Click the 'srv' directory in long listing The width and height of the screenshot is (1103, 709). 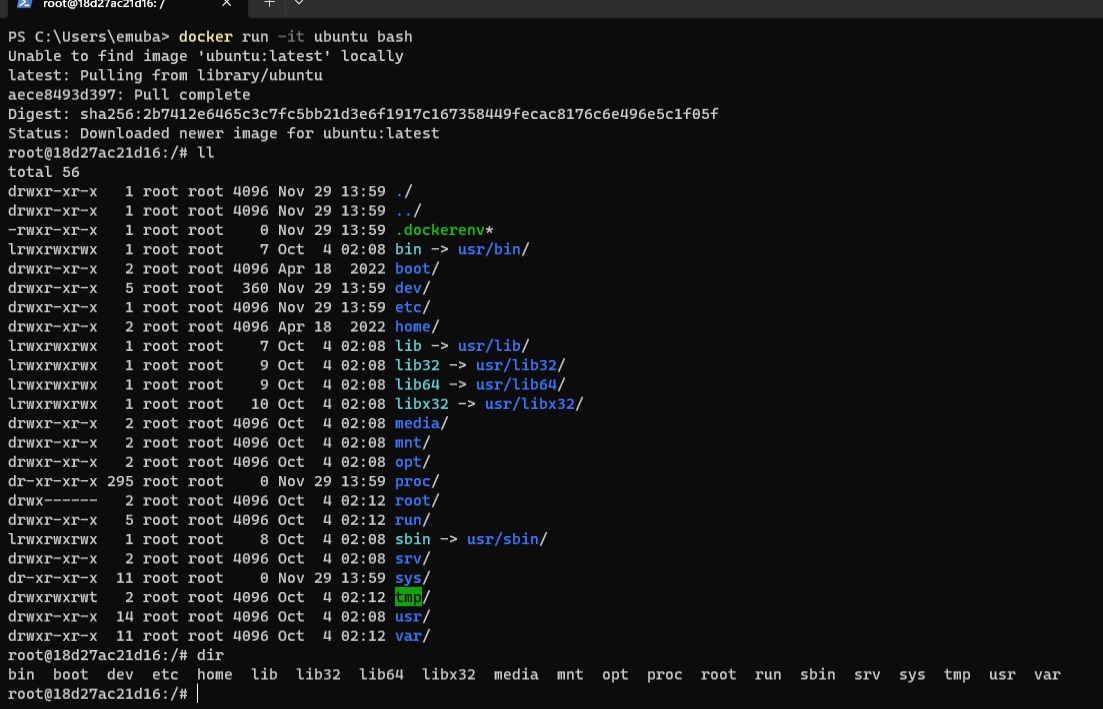point(408,558)
